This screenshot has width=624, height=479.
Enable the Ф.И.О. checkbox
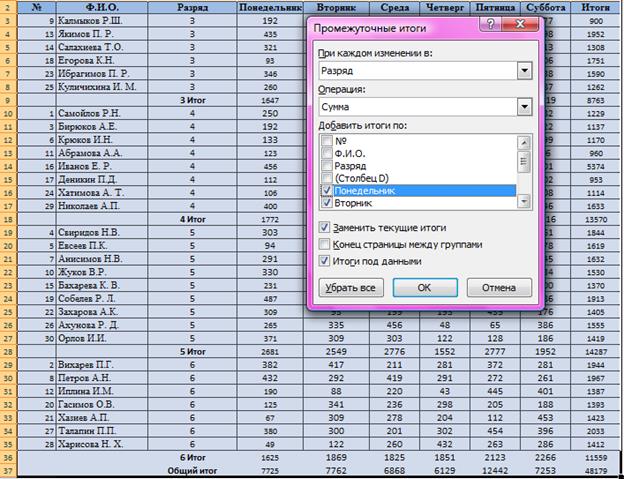click(x=325, y=154)
